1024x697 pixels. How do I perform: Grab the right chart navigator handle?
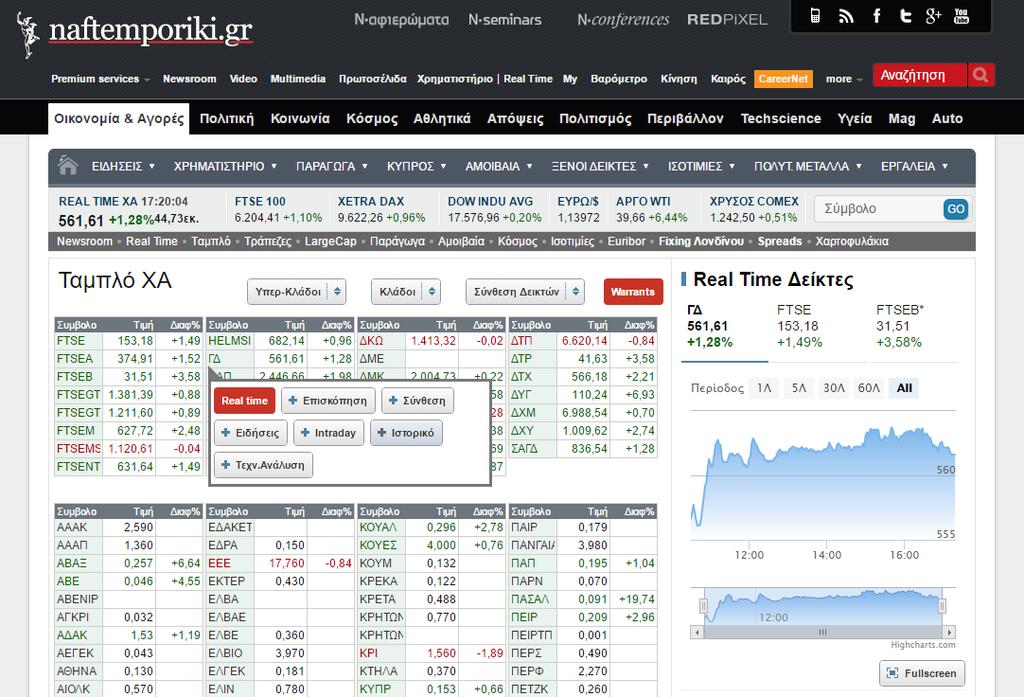coord(942,606)
